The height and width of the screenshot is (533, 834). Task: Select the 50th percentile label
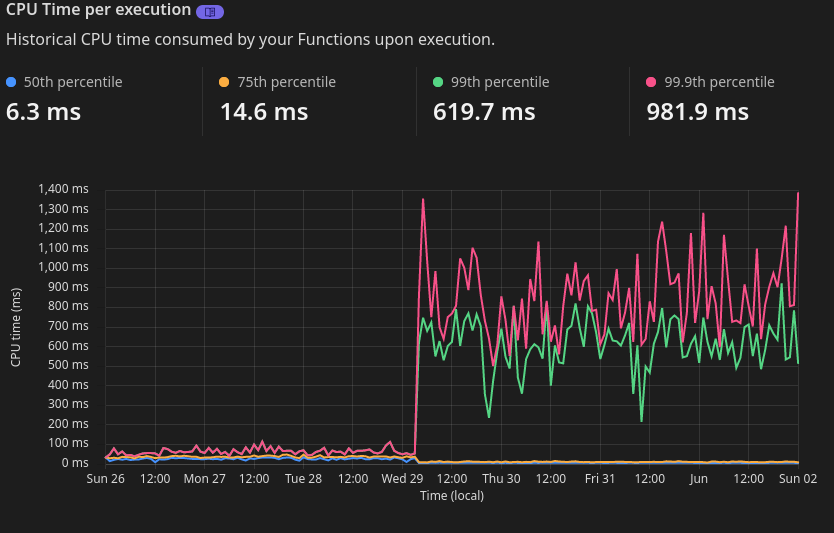73,82
